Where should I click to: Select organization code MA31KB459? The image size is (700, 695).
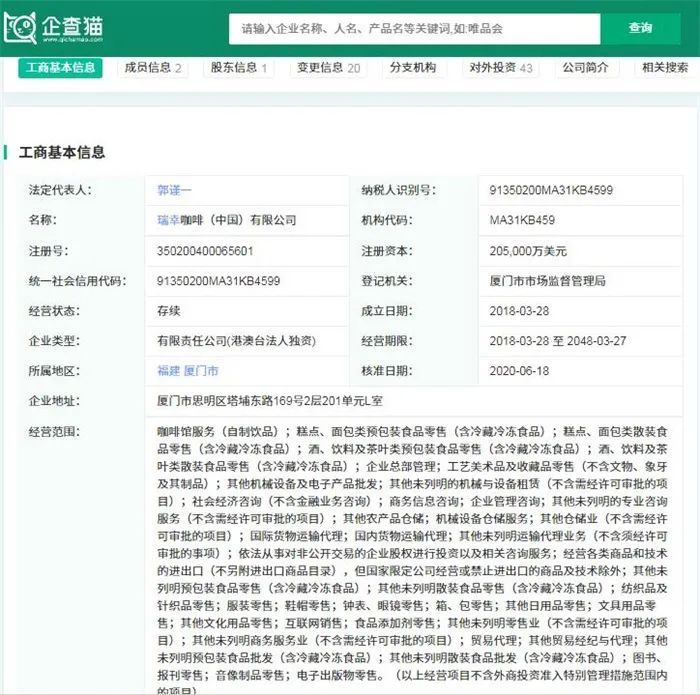coord(522,220)
